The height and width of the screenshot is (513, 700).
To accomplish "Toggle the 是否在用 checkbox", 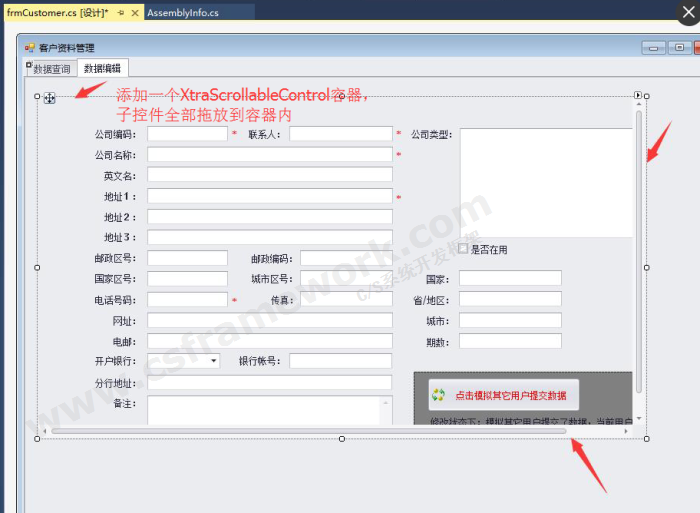I will (x=463, y=249).
